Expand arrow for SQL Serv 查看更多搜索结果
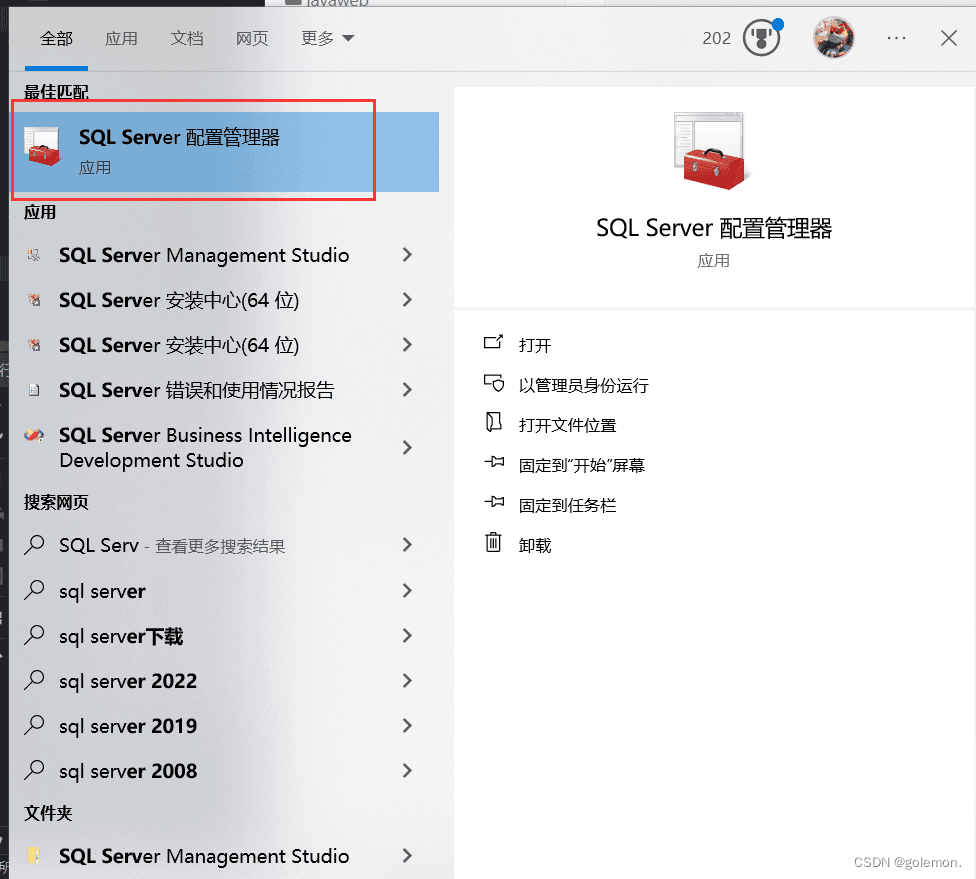 407,545
